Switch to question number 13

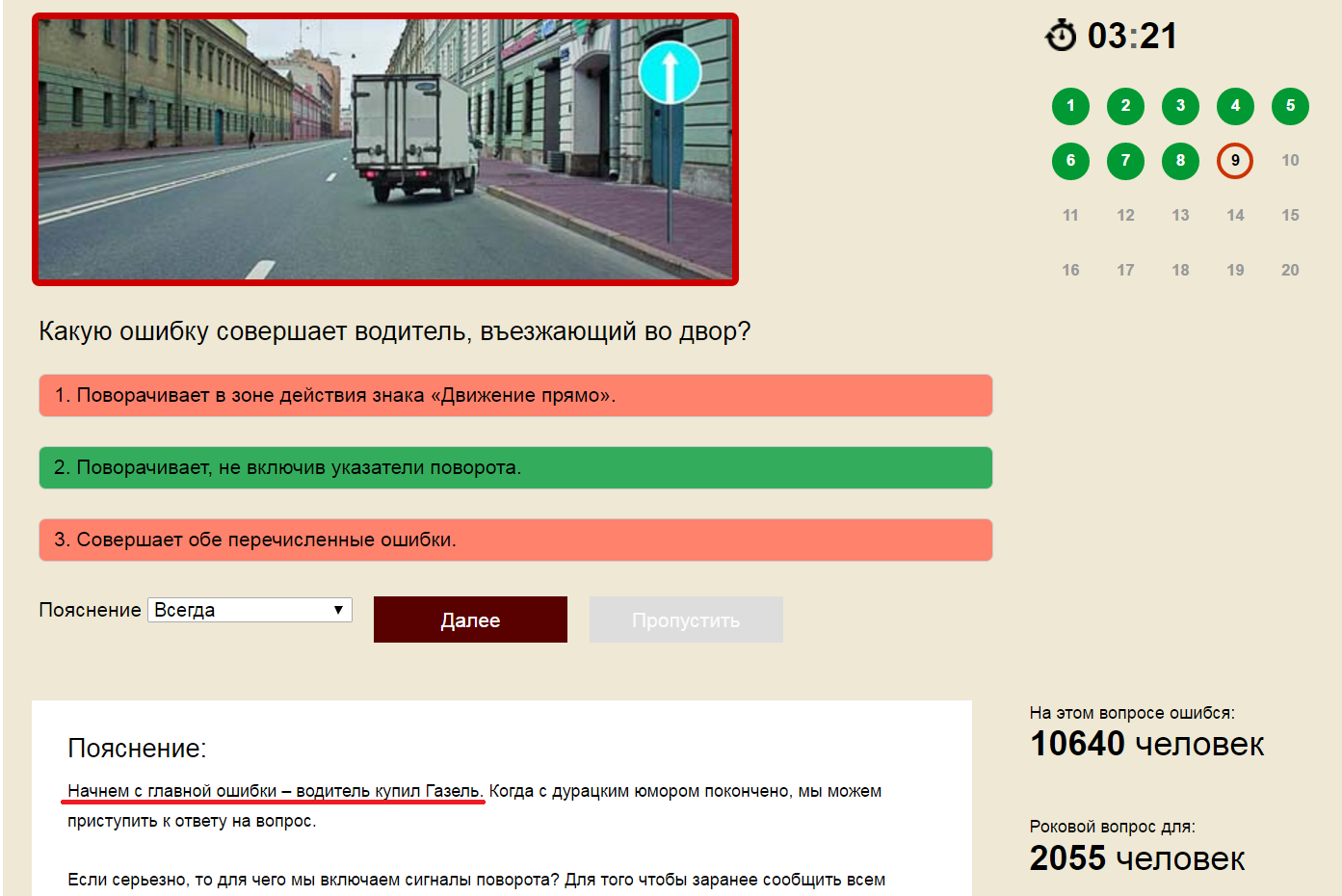point(1180,216)
